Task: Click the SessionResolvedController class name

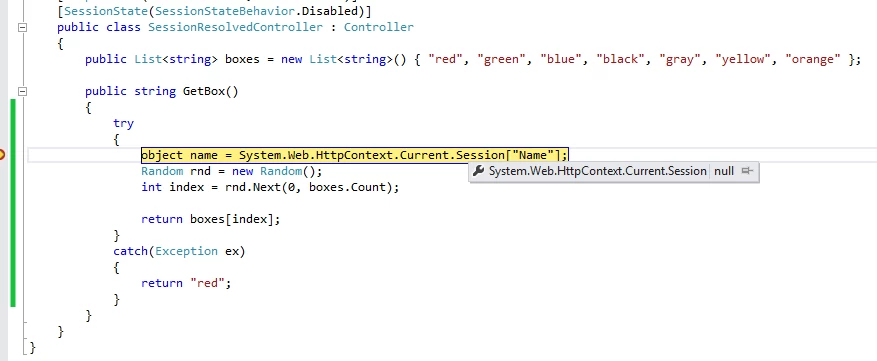Action: click(235, 27)
